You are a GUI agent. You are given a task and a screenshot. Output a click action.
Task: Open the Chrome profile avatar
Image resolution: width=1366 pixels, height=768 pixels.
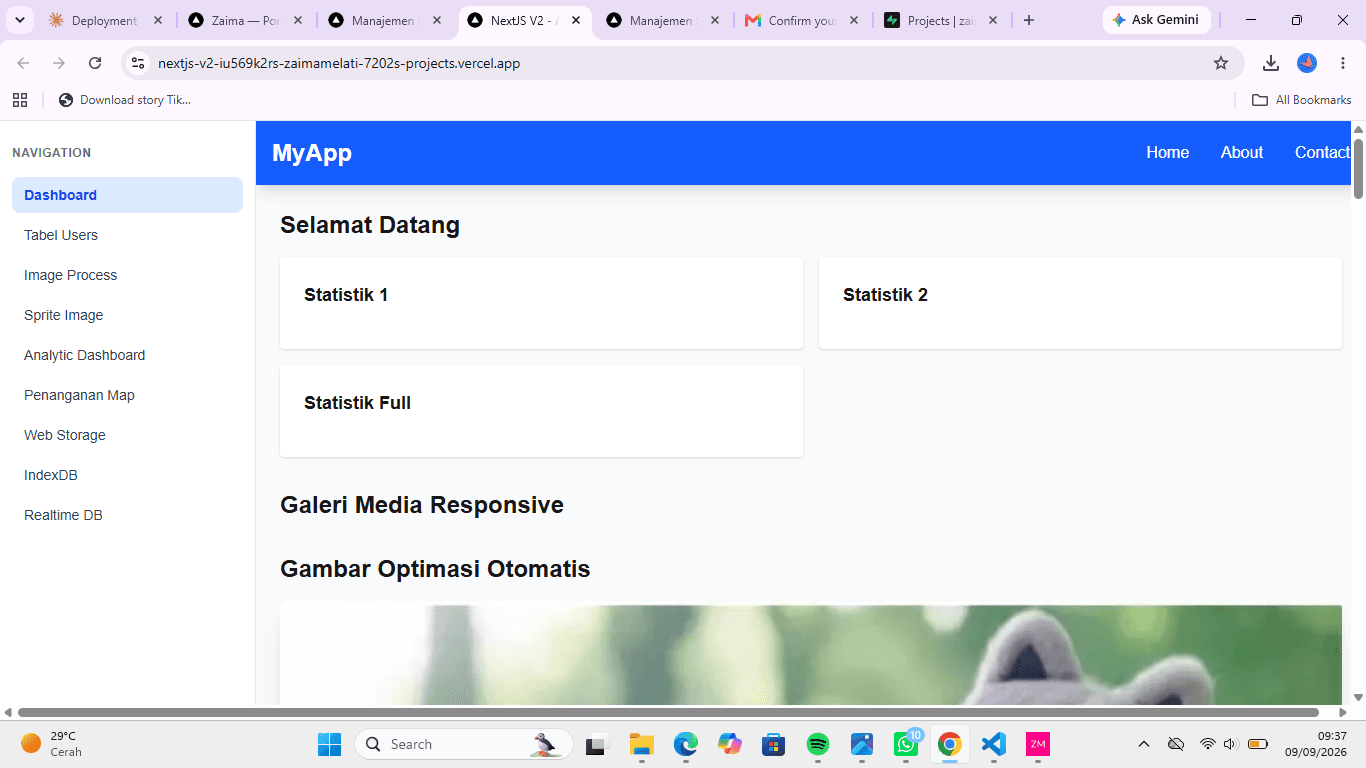tap(1307, 63)
